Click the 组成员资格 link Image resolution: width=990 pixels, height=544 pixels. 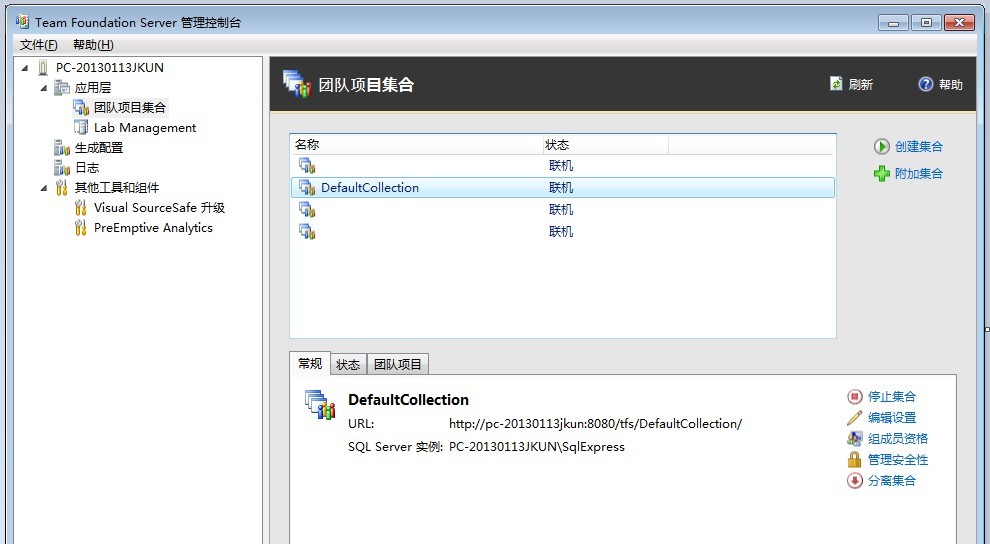pyautogui.click(x=898, y=439)
